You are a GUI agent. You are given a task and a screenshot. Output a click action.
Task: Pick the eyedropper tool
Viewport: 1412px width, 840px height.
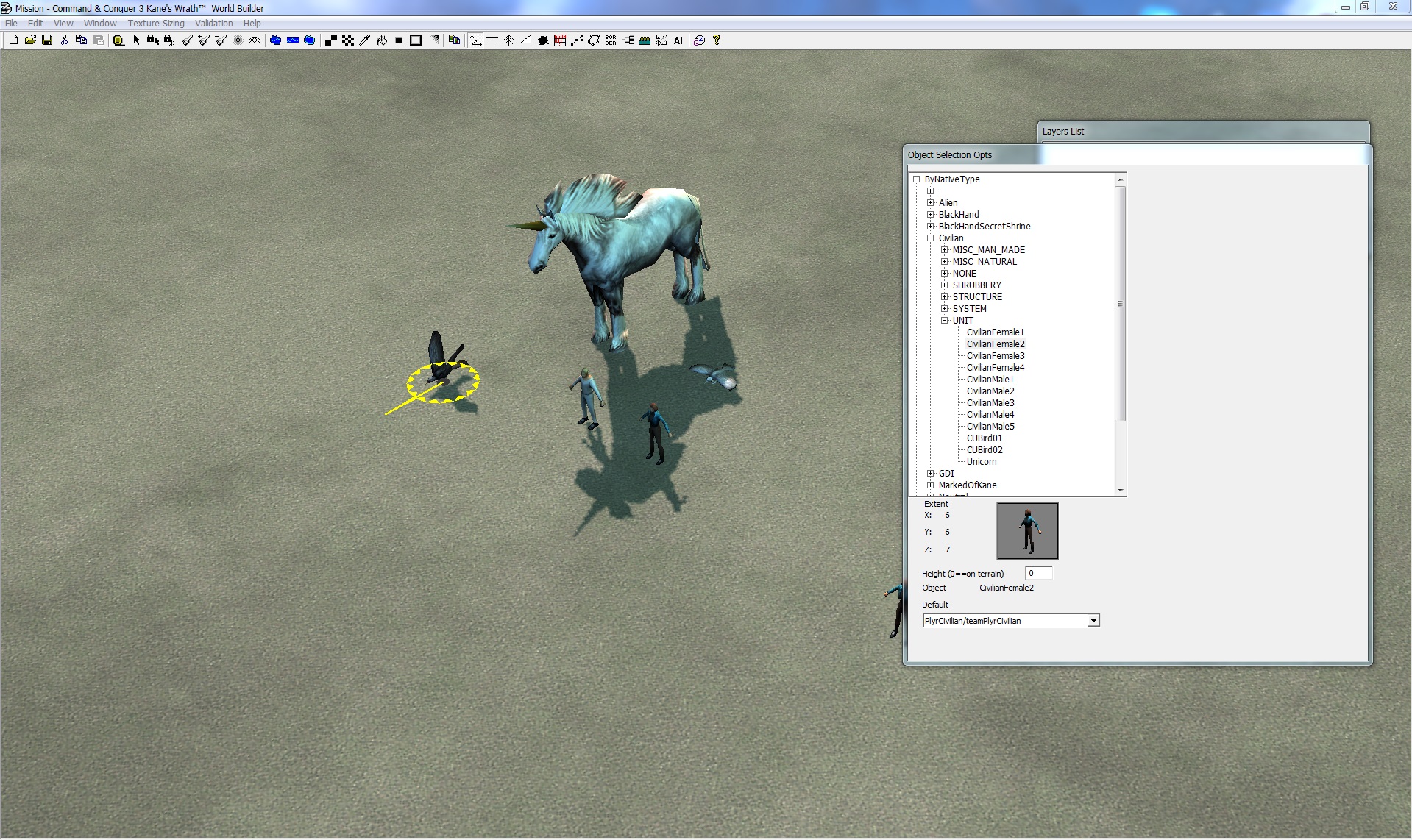[x=365, y=40]
